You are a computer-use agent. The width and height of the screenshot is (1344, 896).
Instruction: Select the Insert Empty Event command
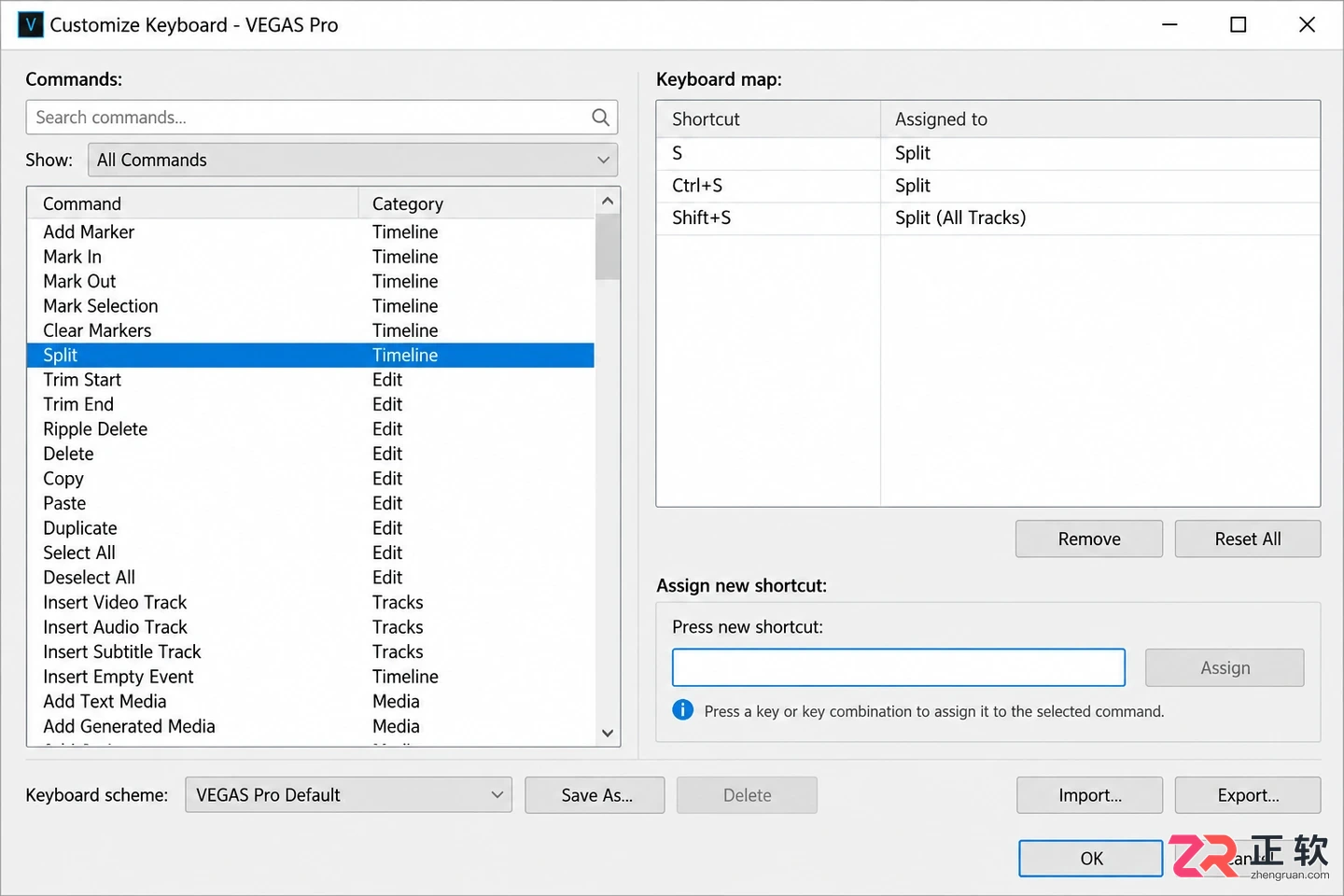[x=311, y=677]
